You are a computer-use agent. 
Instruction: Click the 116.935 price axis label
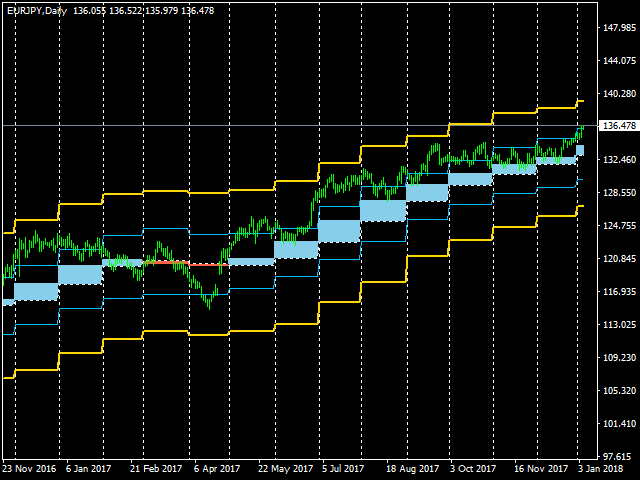pyautogui.click(x=619, y=292)
